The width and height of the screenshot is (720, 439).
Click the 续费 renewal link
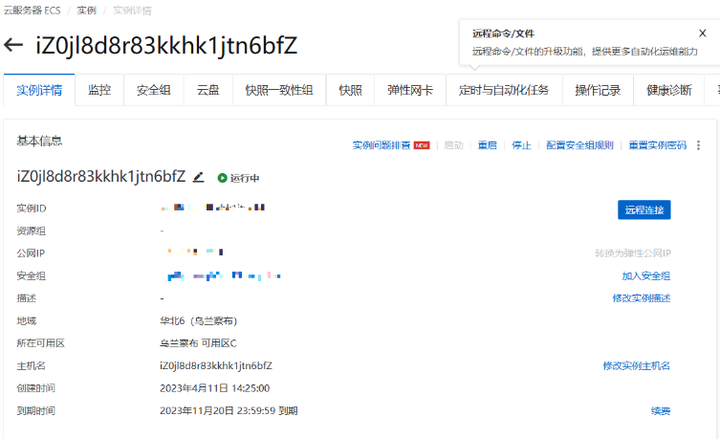[x=661, y=411]
